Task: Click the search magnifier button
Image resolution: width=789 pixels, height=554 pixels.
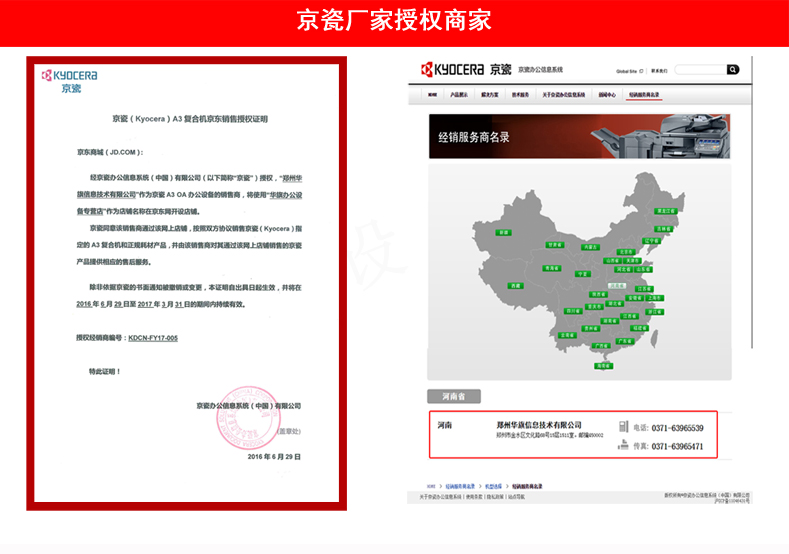Action: pos(733,69)
